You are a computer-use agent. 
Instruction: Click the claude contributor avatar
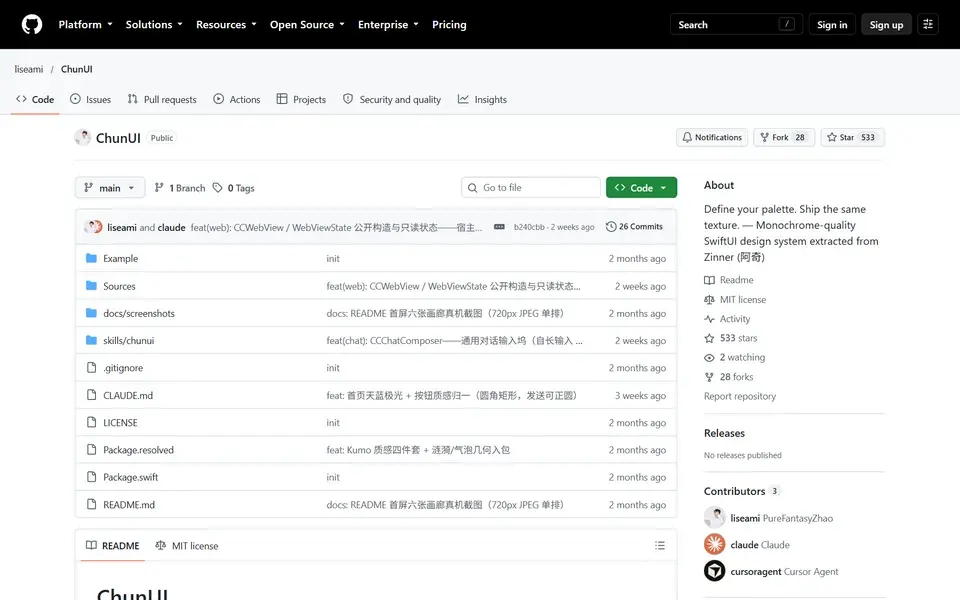[x=714, y=544]
